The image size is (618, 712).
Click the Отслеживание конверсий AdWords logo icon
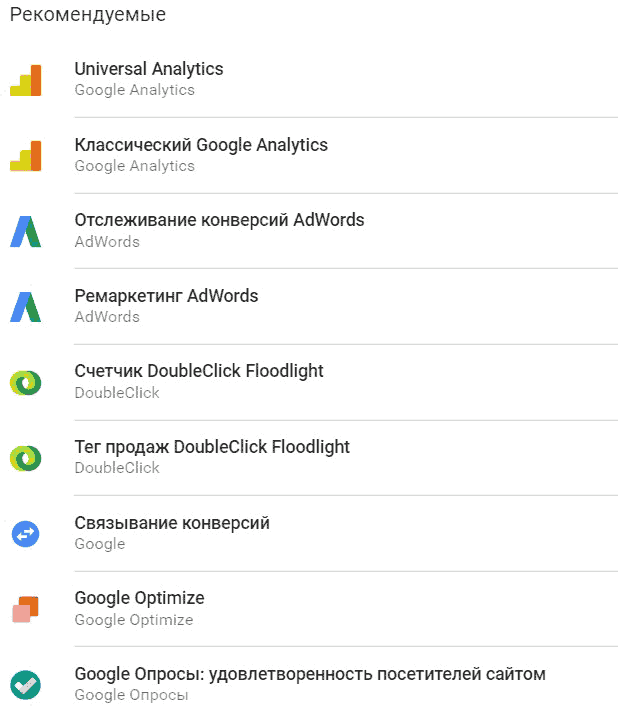[26, 231]
